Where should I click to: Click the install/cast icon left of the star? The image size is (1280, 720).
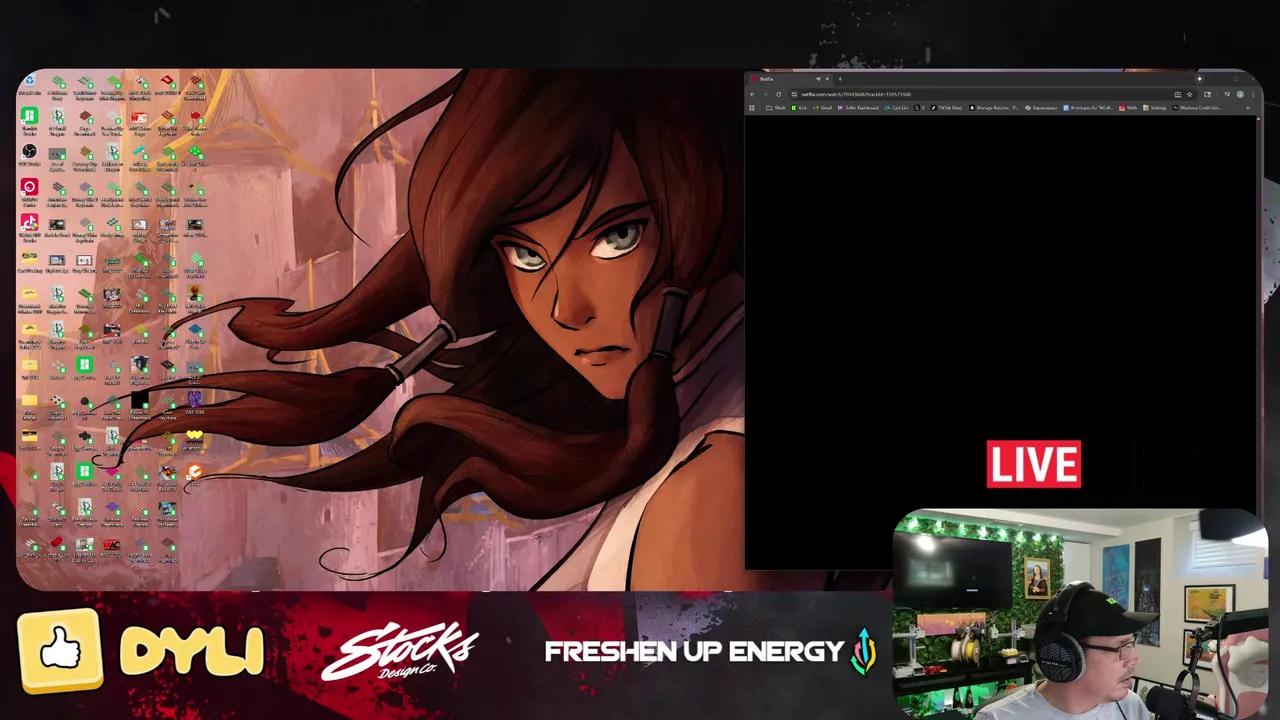(1177, 94)
